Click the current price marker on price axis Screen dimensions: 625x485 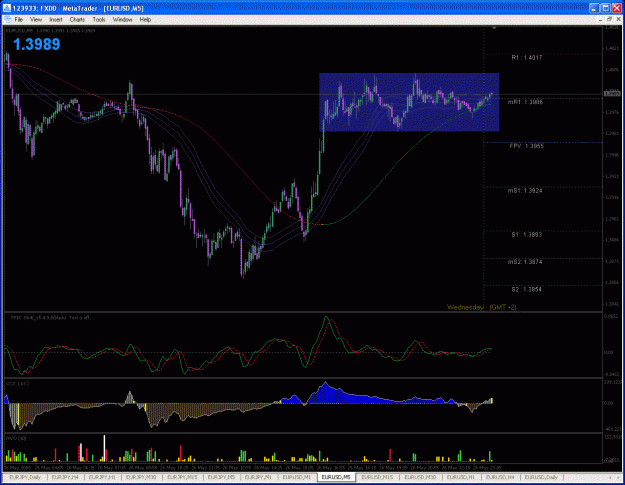click(x=612, y=94)
